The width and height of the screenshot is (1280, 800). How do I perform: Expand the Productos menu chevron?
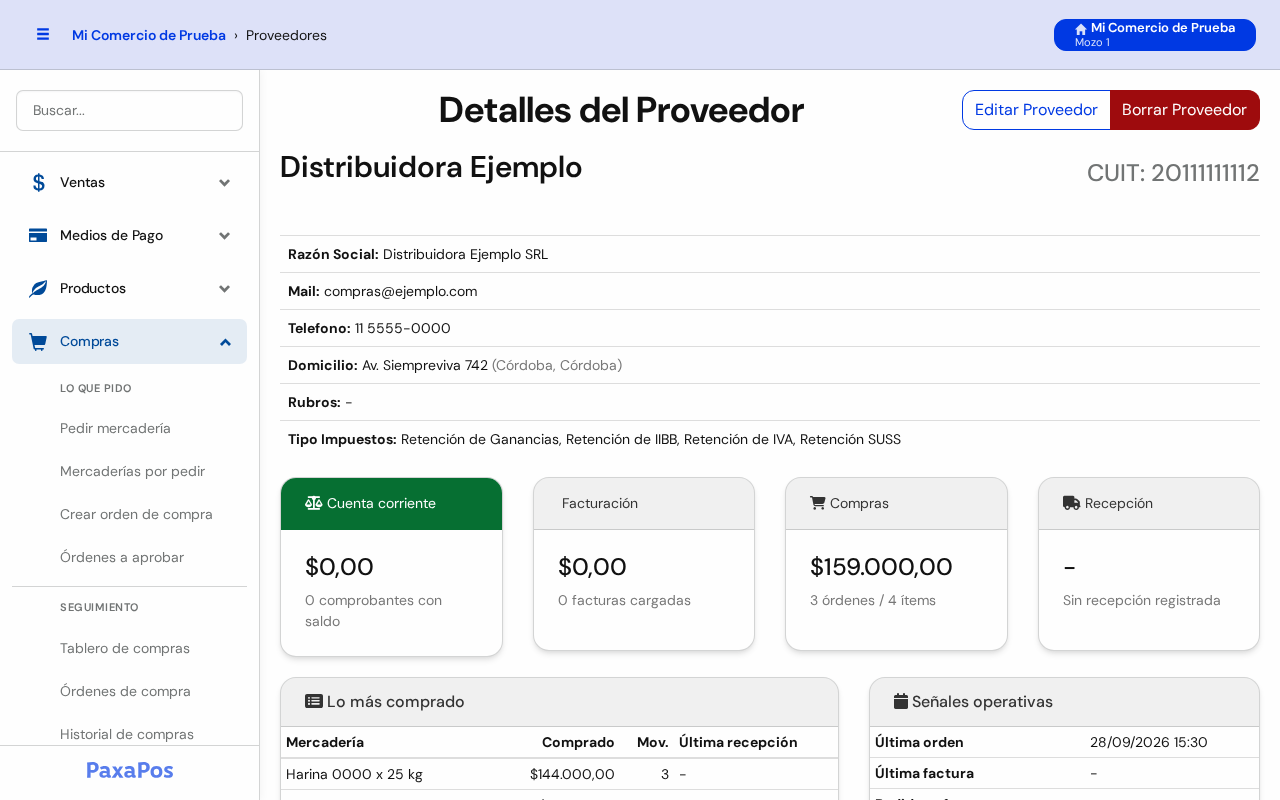click(x=225, y=288)
